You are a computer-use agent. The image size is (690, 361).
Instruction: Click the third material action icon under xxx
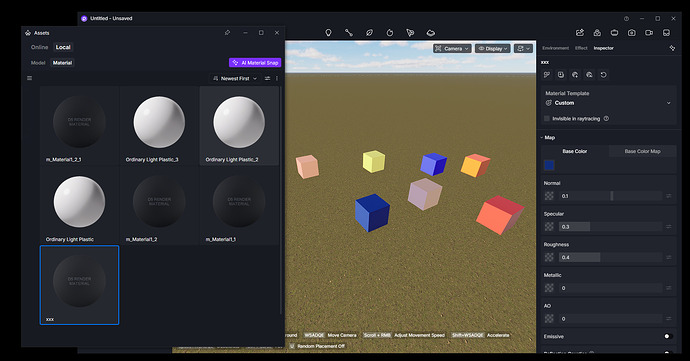pos(575,75)
